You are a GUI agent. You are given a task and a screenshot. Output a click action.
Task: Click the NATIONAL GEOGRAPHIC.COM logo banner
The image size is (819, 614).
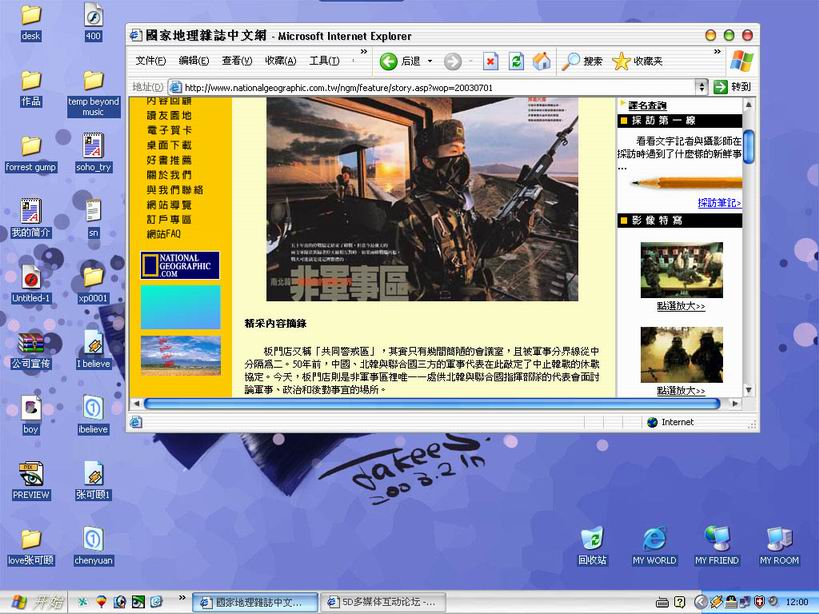(x=180, y=266)
